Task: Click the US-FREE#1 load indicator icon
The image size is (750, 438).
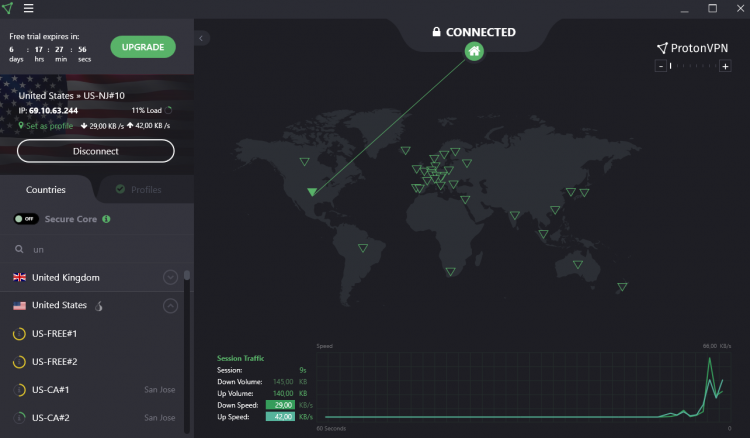Action: [x=19, y=334]
